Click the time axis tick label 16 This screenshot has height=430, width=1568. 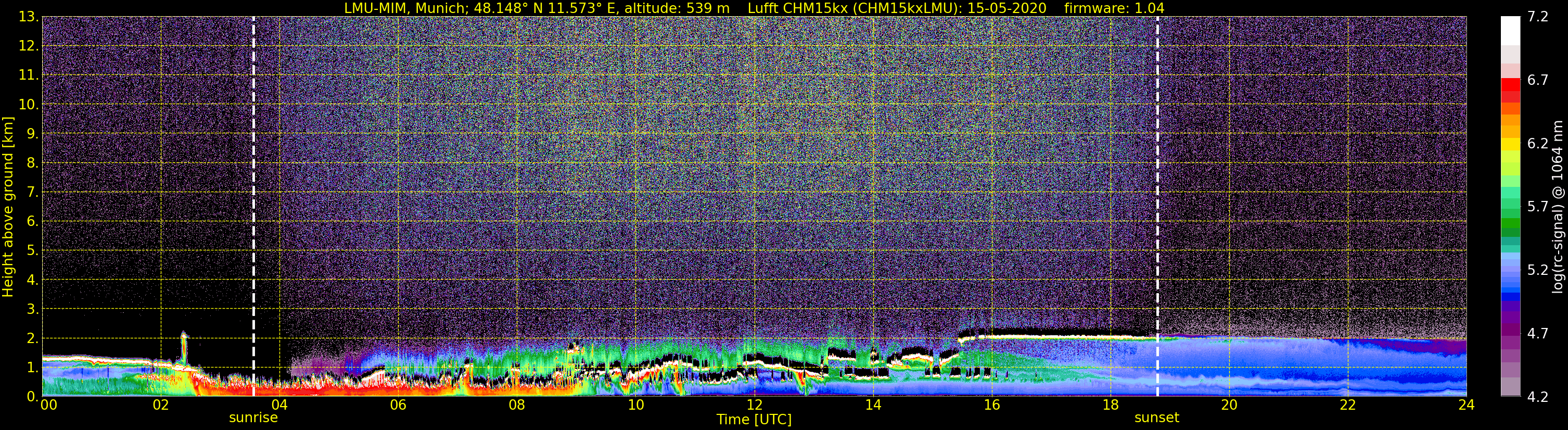[991, 406]
